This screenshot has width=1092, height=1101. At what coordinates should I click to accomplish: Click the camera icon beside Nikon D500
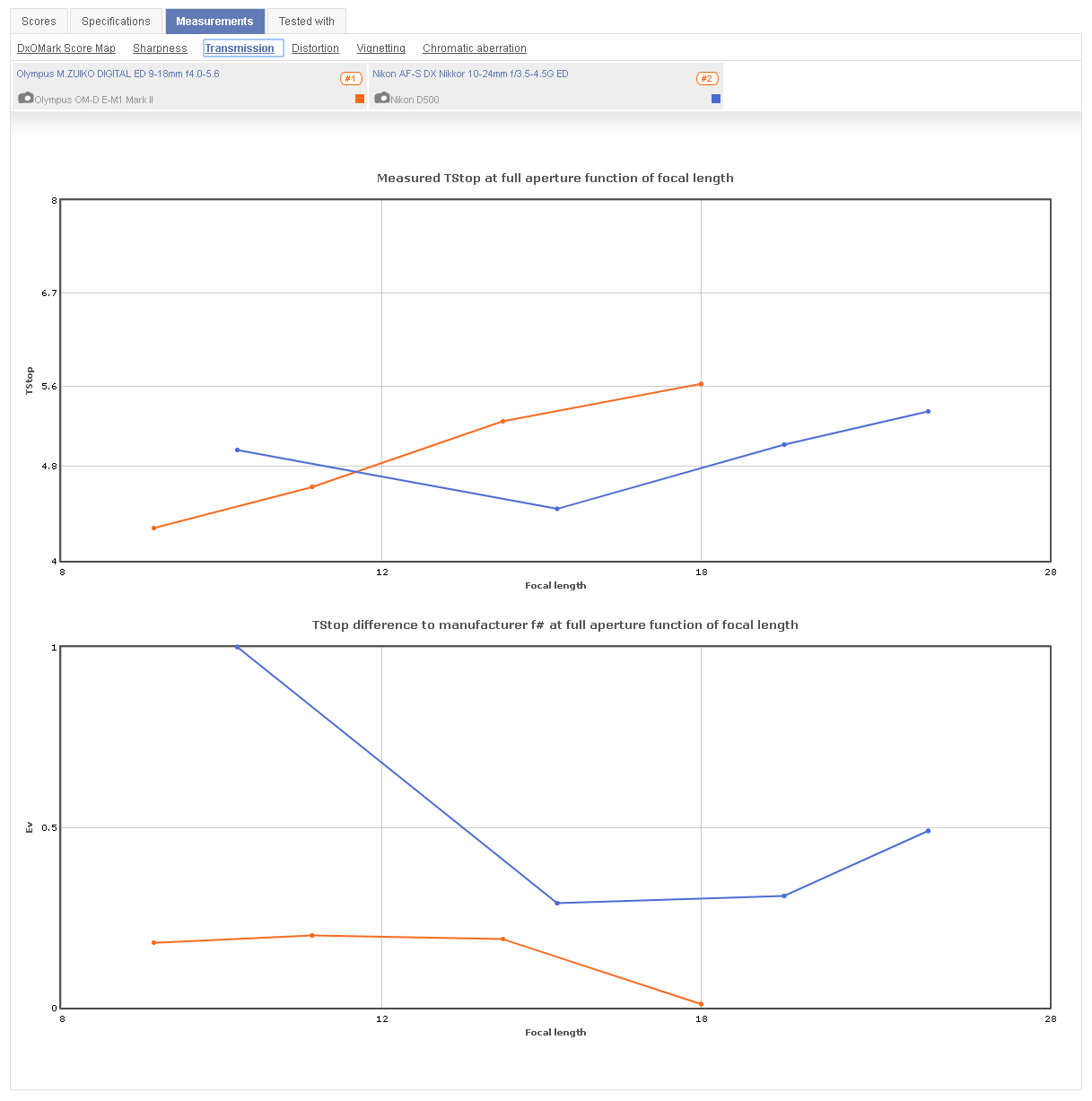[381, 98]
